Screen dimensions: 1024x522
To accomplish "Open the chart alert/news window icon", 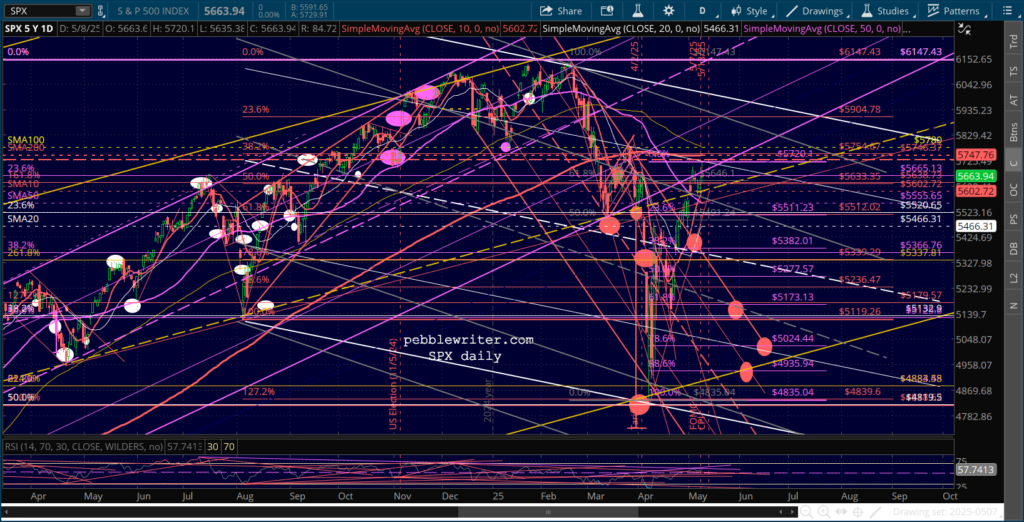I will point(607,10).
